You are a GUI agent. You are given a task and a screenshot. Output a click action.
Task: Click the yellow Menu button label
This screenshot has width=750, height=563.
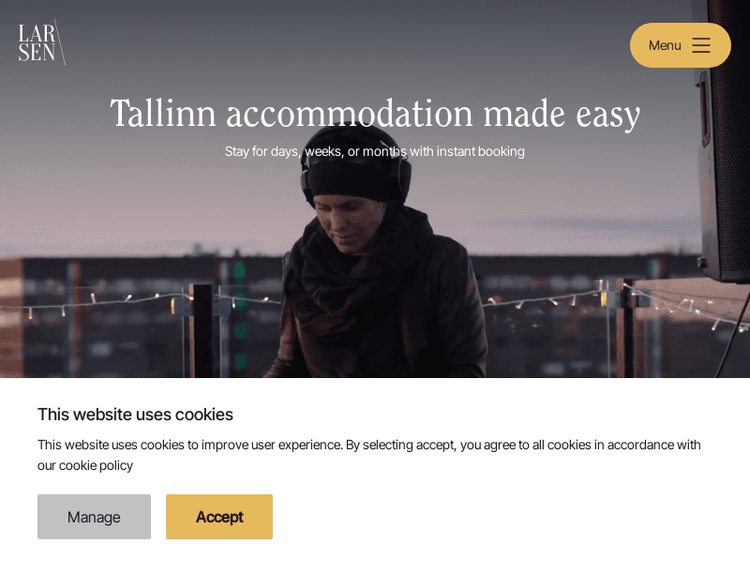pyautogui.click(x=664, y=45)
